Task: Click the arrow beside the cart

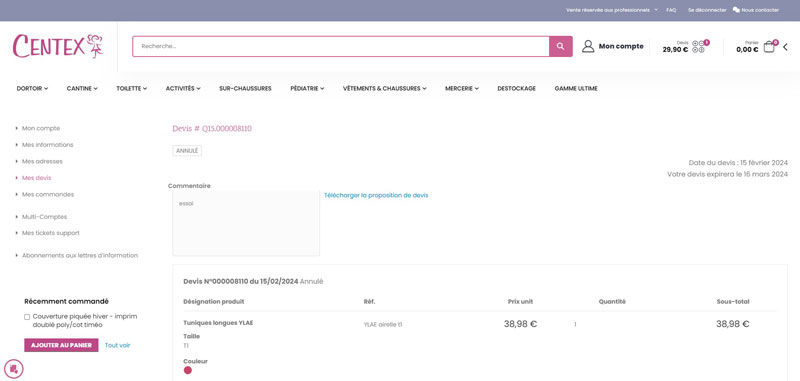Action: (x=785, y=47)
